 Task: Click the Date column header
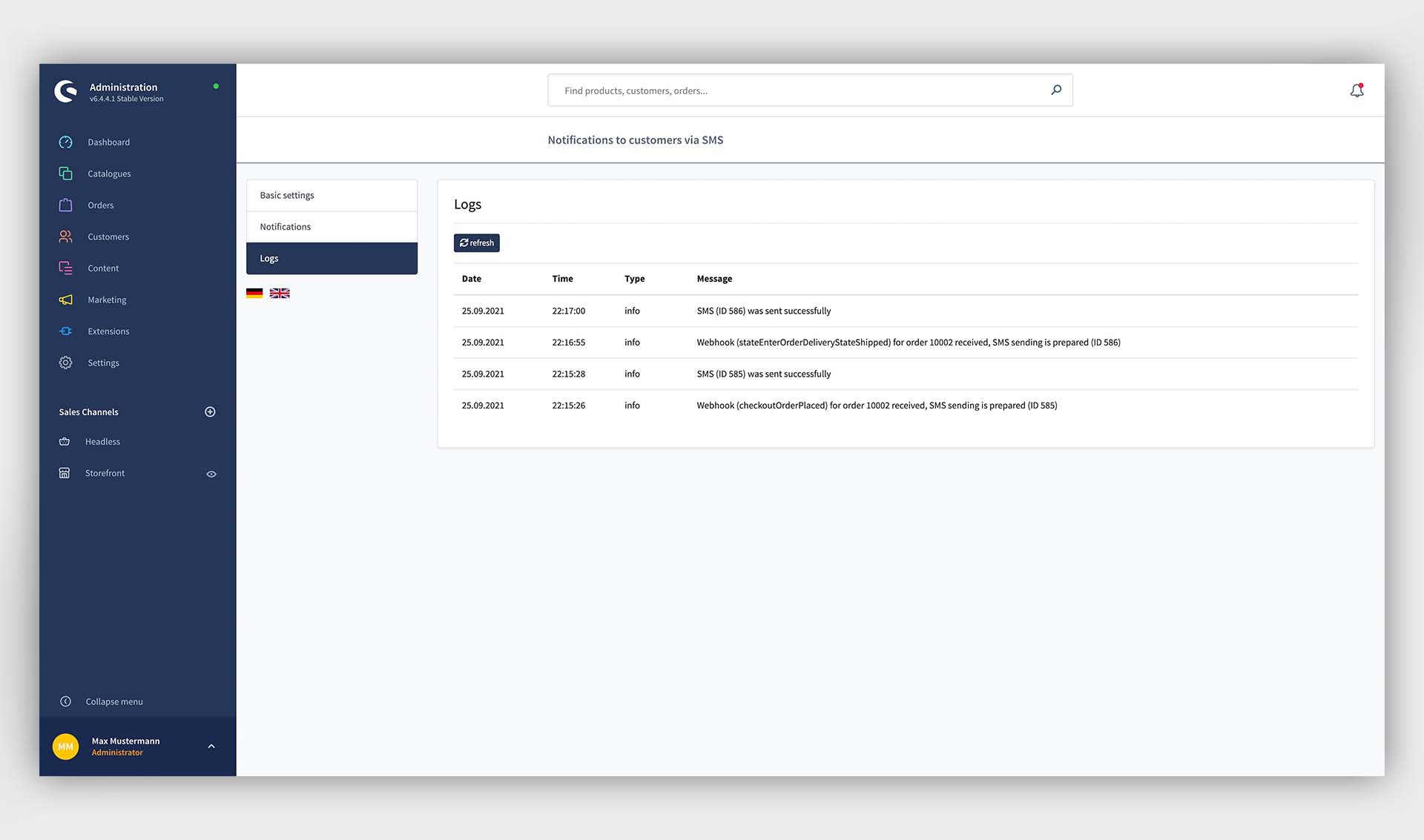[472, 279]
